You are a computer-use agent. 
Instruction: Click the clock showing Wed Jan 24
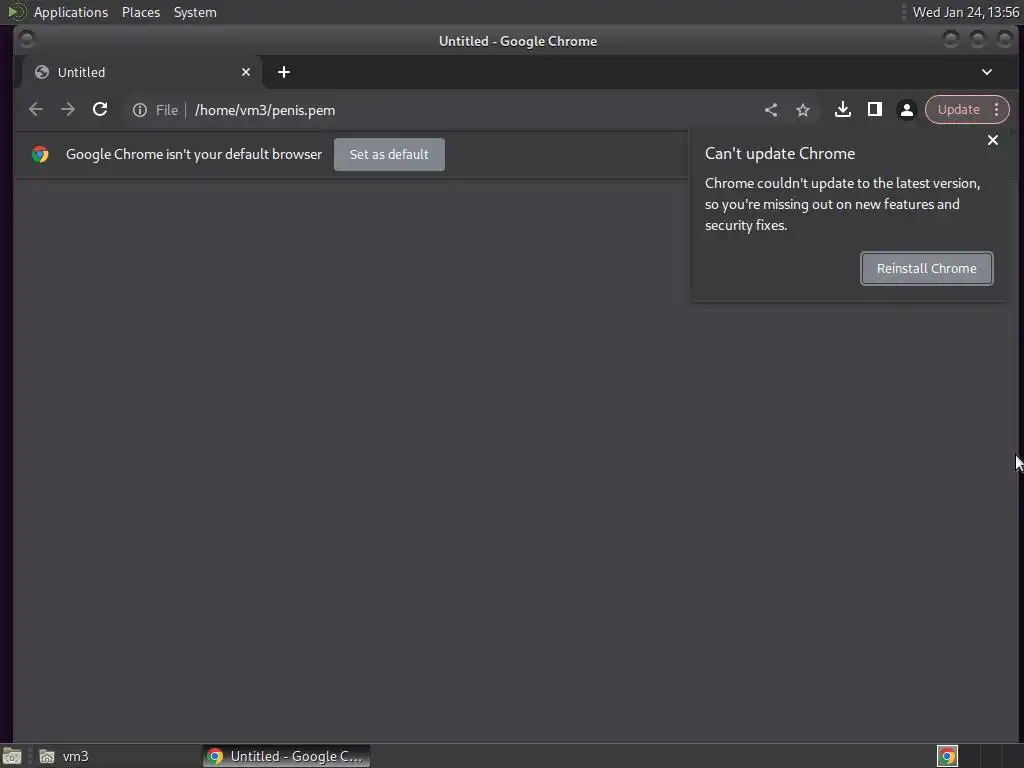[965, 12]
